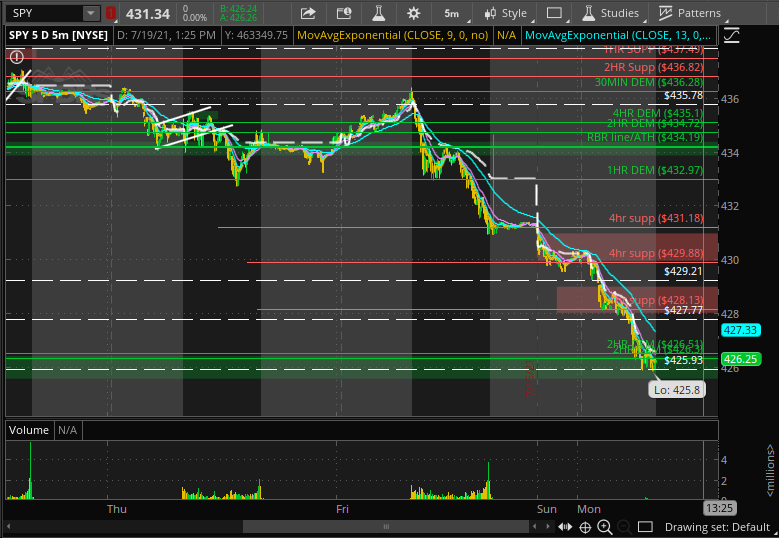Open the Drawing set: Default selector
The height and width of the screenshot is (538, 779).
tap(717, 527)
